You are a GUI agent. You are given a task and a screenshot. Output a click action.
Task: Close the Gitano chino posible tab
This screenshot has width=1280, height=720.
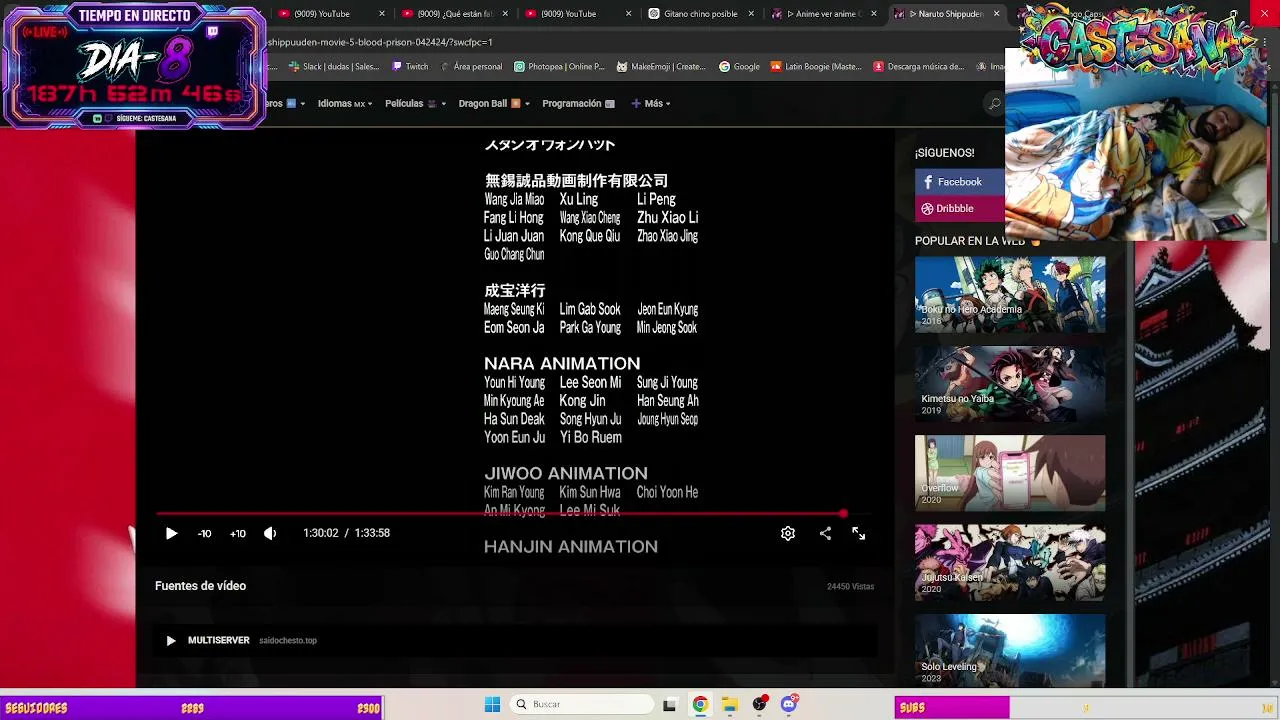752,14
